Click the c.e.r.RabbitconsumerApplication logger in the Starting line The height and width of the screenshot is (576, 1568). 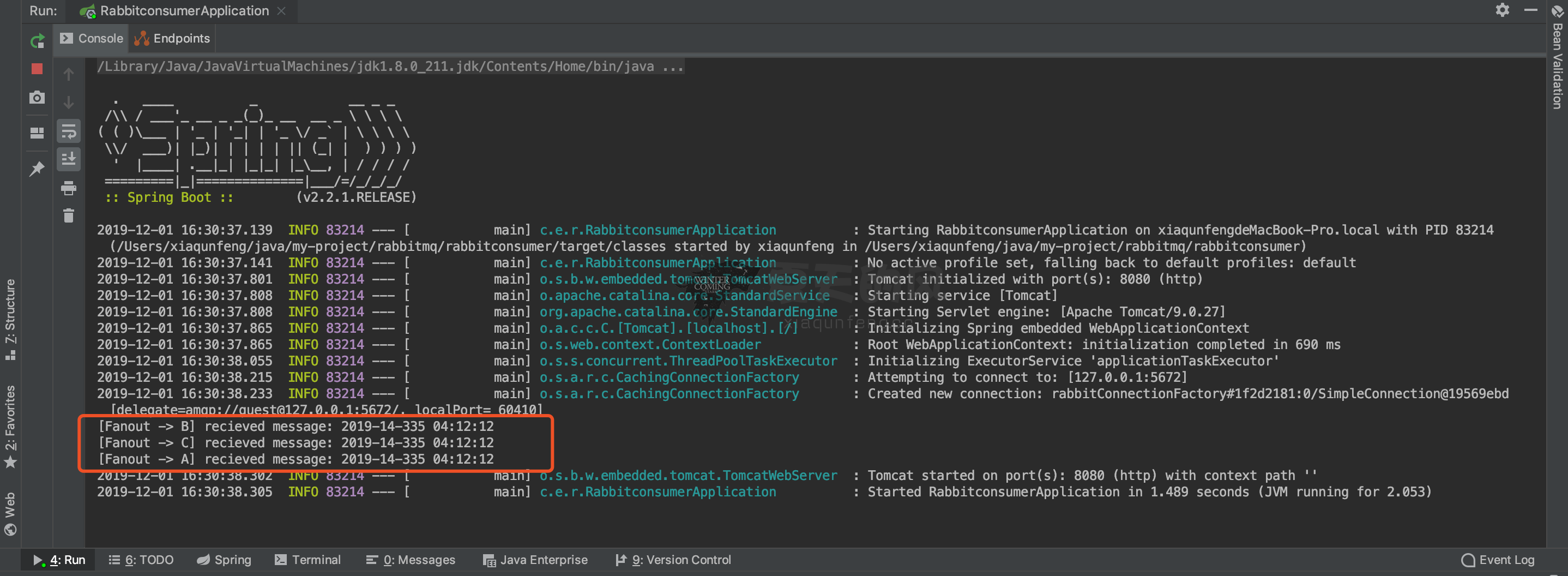click(658, 230)
